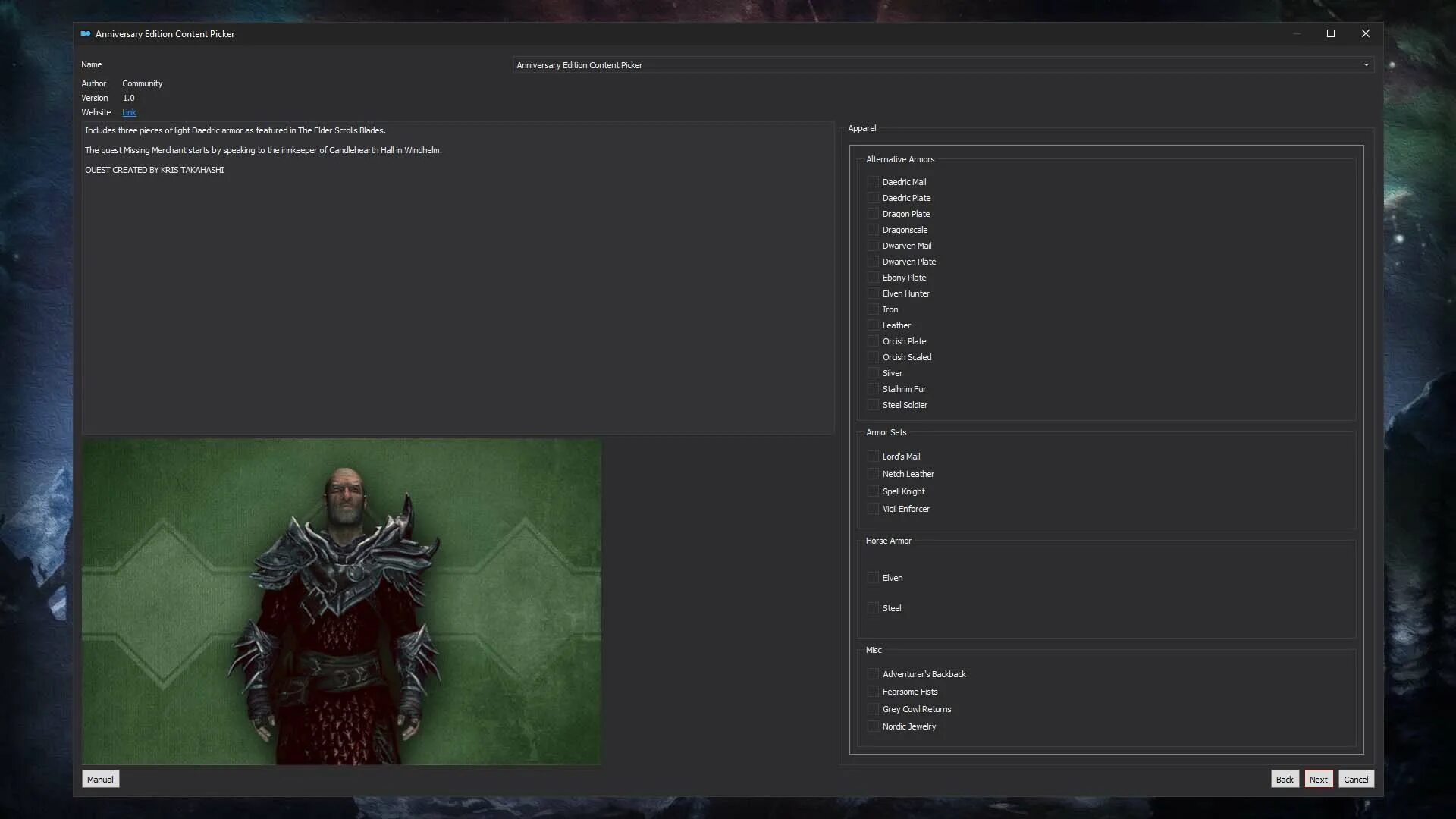Click the Apparel category header

click(x=861, y=128)
